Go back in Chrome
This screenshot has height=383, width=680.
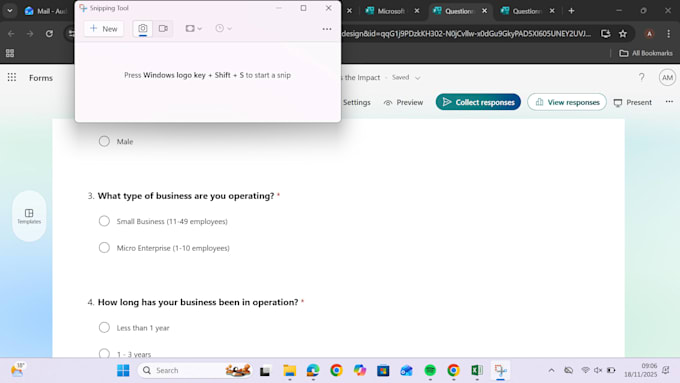[x=11, y=34]
